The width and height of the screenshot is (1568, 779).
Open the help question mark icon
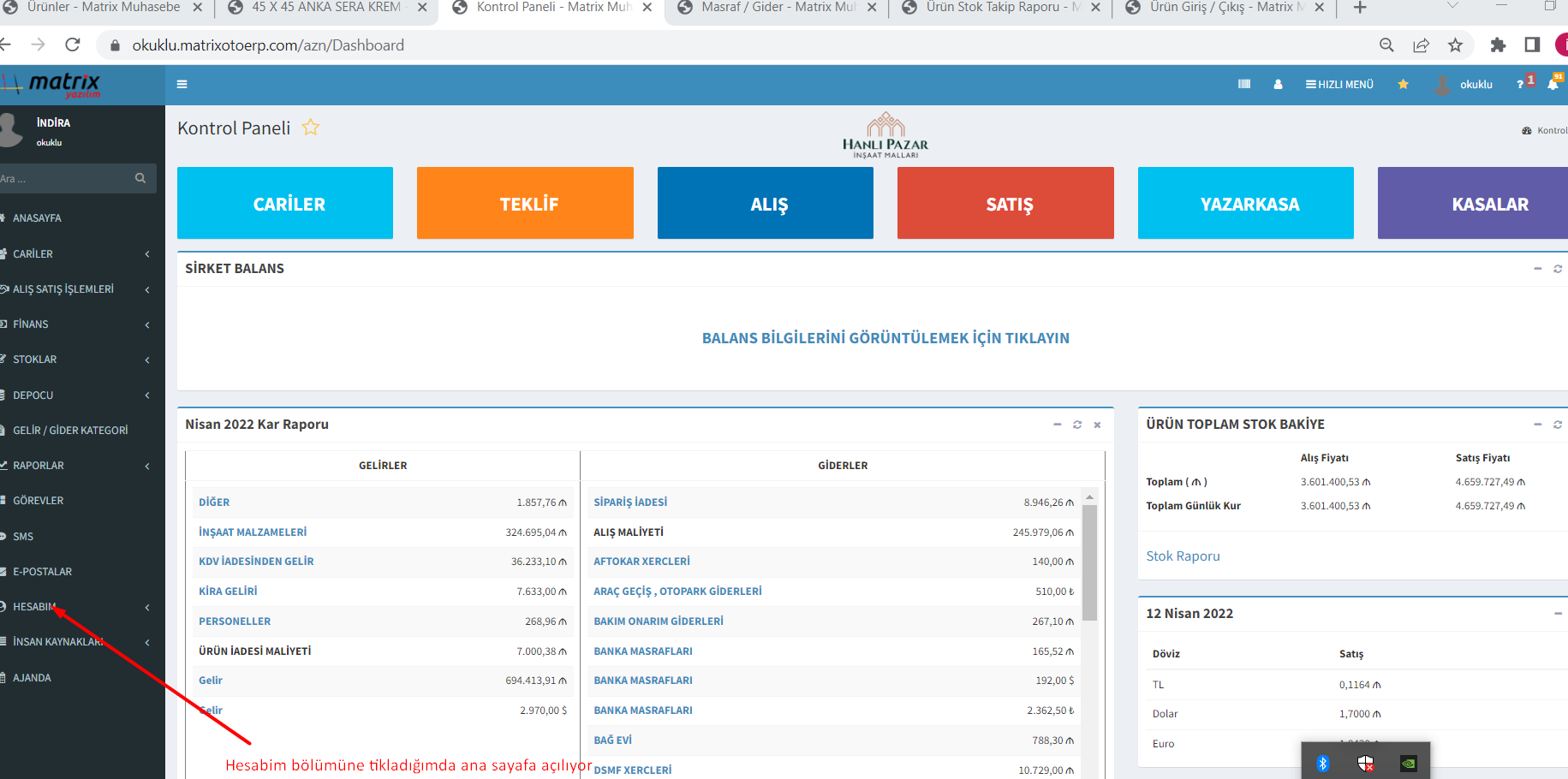1520,84
